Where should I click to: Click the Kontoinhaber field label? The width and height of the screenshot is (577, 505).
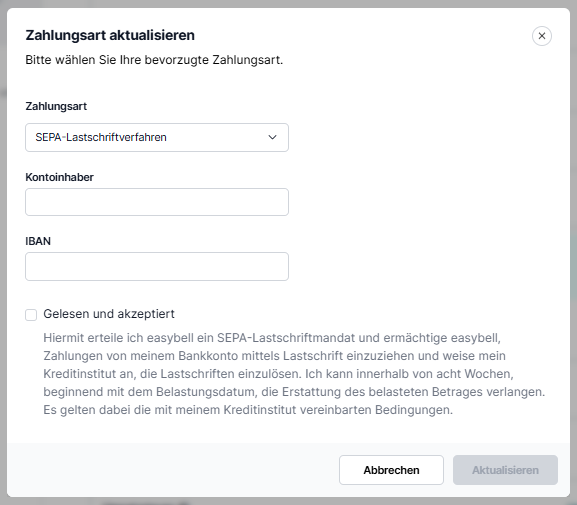59,177
